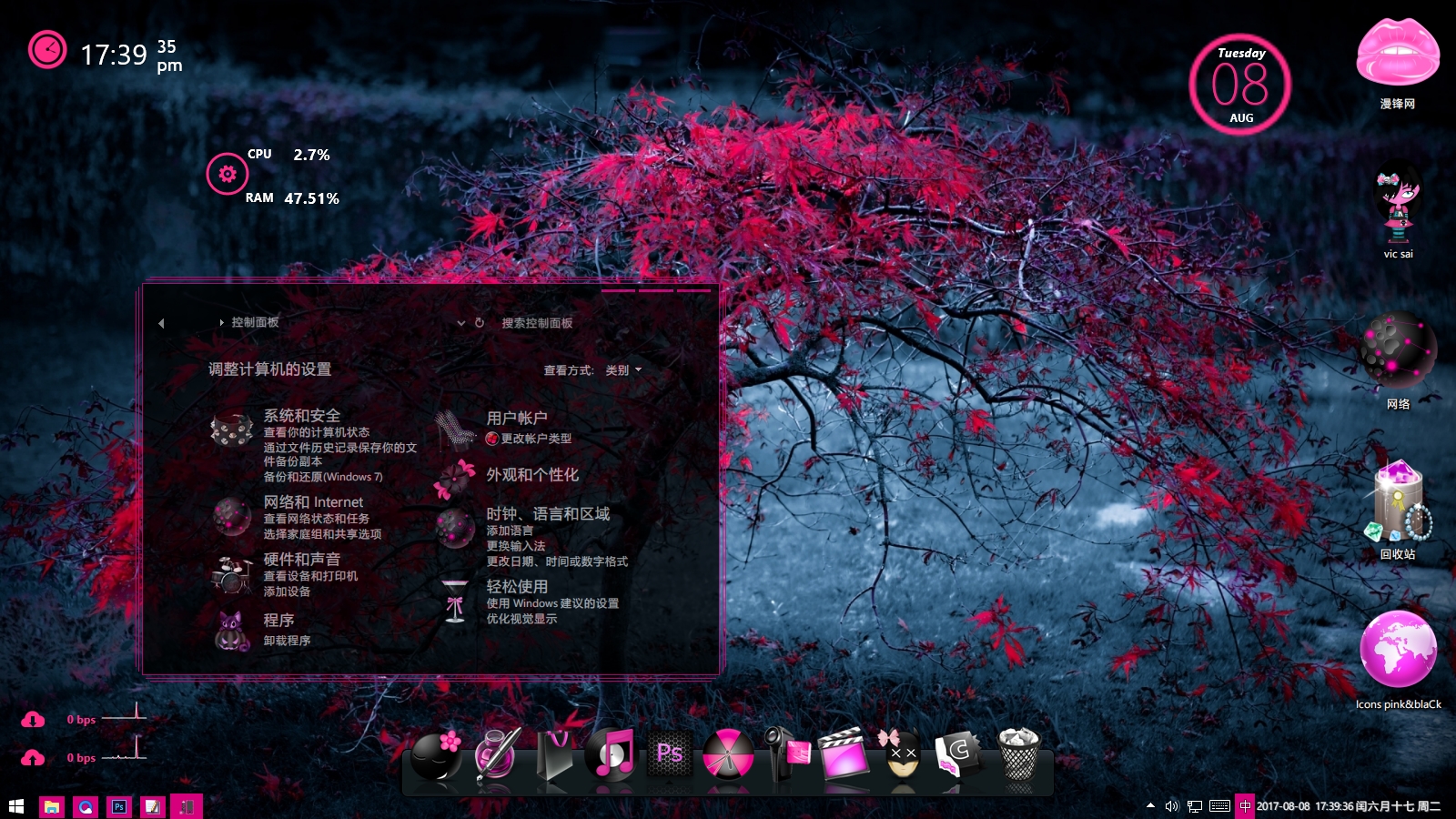Click the wire trash basket in the dock
Image resolution: width=1456 pixels, height=819 pixels.
(x=1018, y=754)
